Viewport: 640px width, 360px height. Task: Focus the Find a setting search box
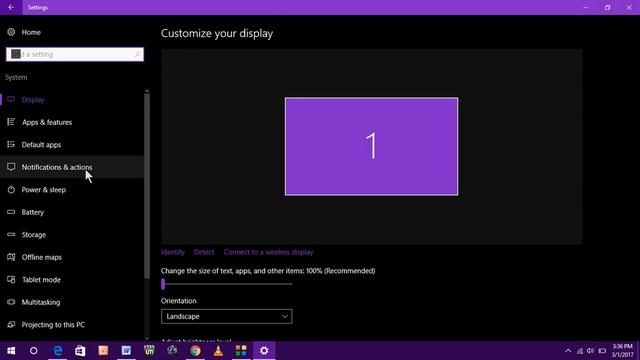pyautogui.click(x=75, y=54)
